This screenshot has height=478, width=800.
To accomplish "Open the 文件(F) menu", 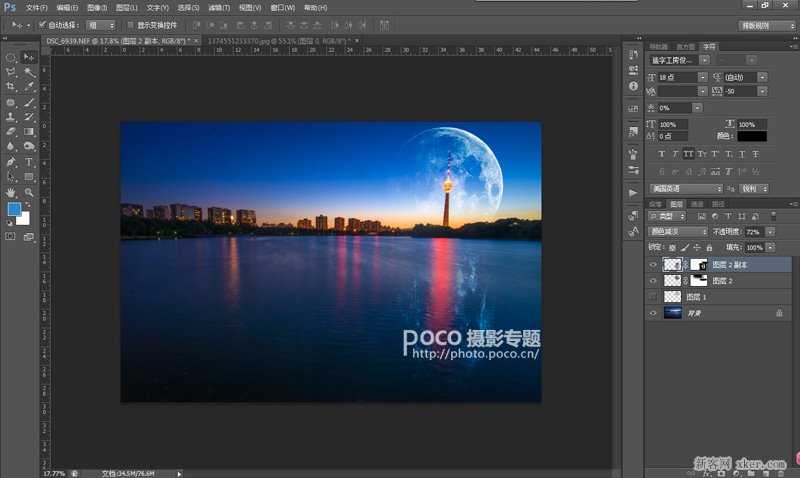I will click(x=36, y=8).
